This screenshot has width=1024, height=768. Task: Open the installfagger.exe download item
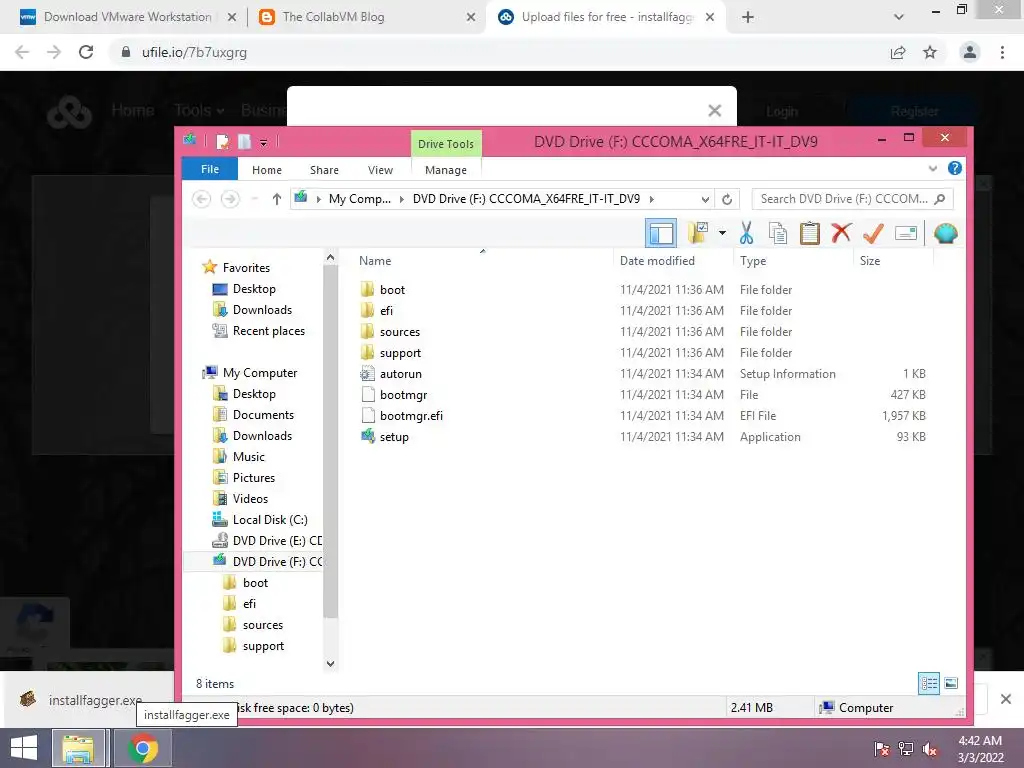tap(95, 700)
